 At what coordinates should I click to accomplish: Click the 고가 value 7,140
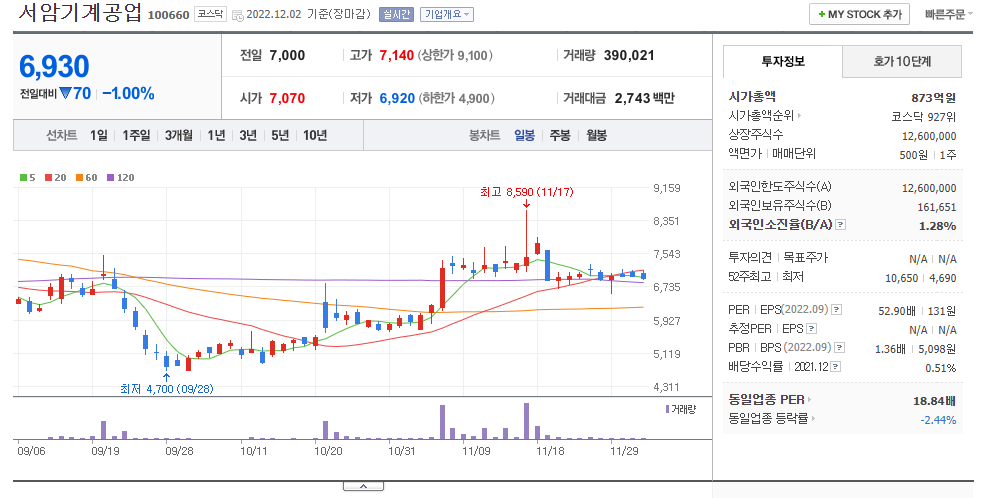pos(397,55)
